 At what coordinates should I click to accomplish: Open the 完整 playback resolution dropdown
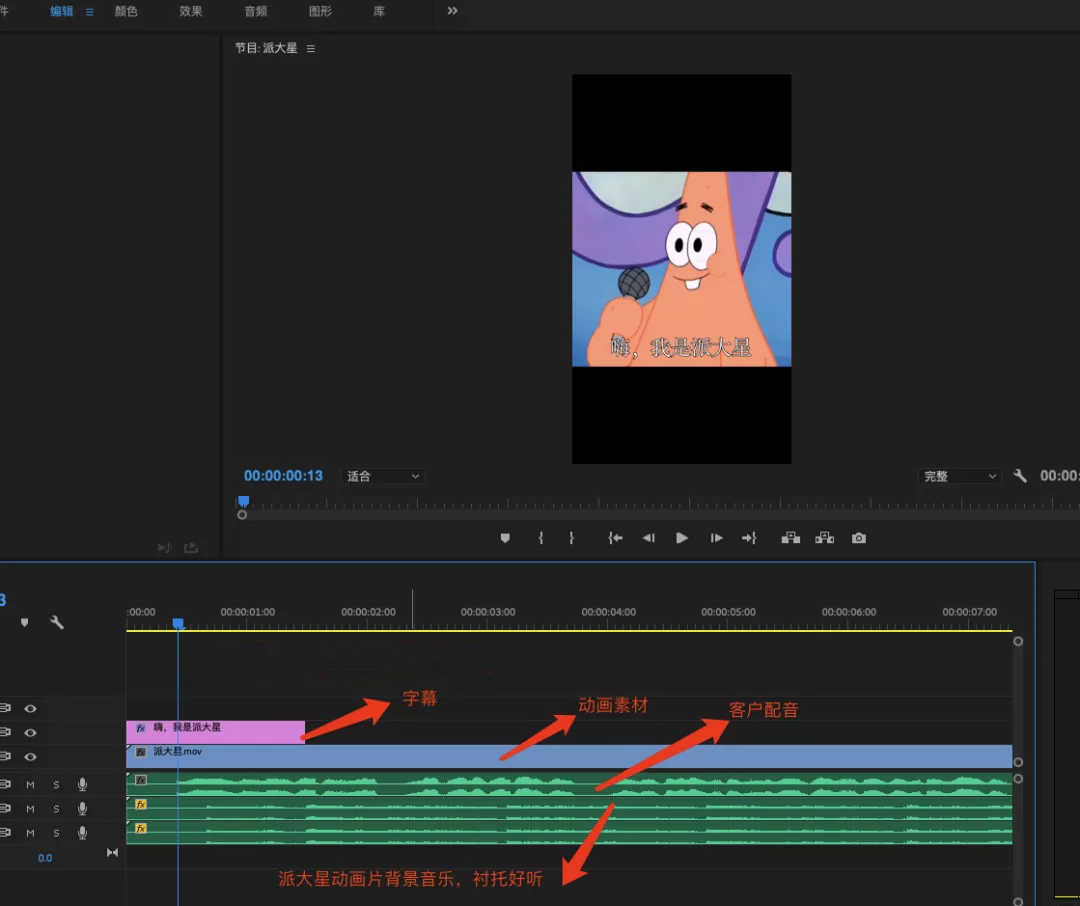pos(959,477)
